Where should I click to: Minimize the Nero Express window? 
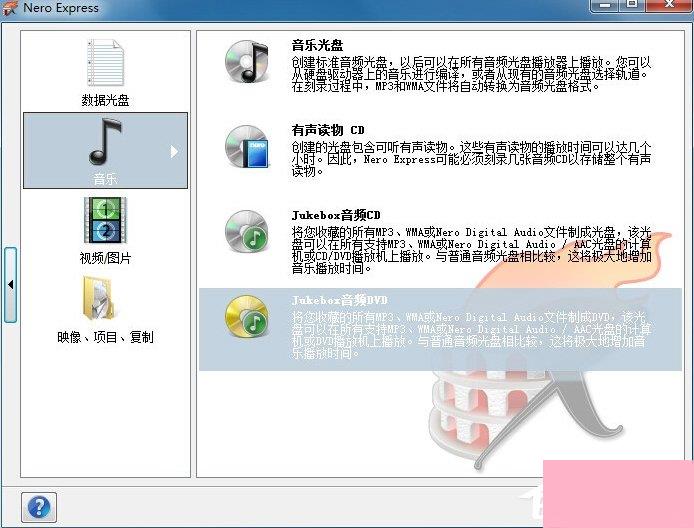(605, 5)
